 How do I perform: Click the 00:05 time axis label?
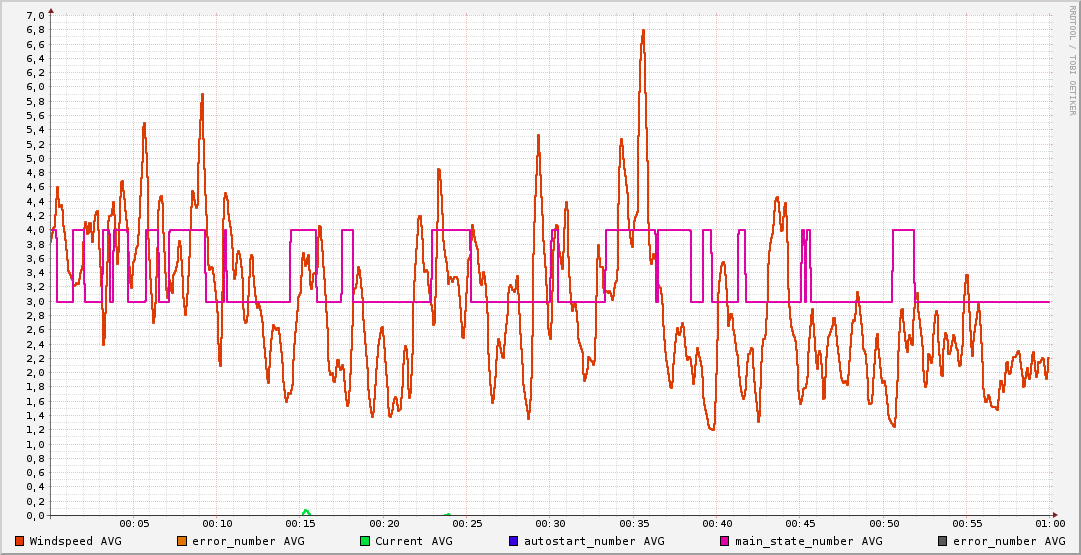[x=134, y=523]
